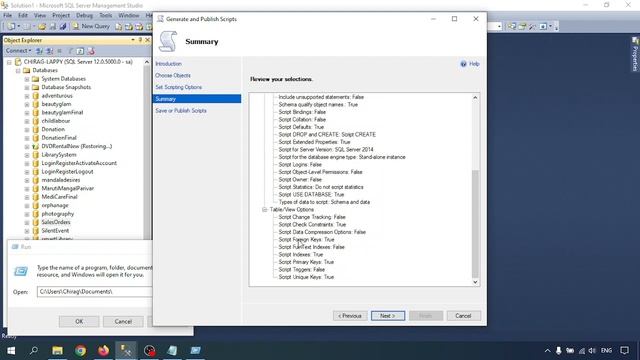Collapse the Table/View Options section

click(264, 209)
